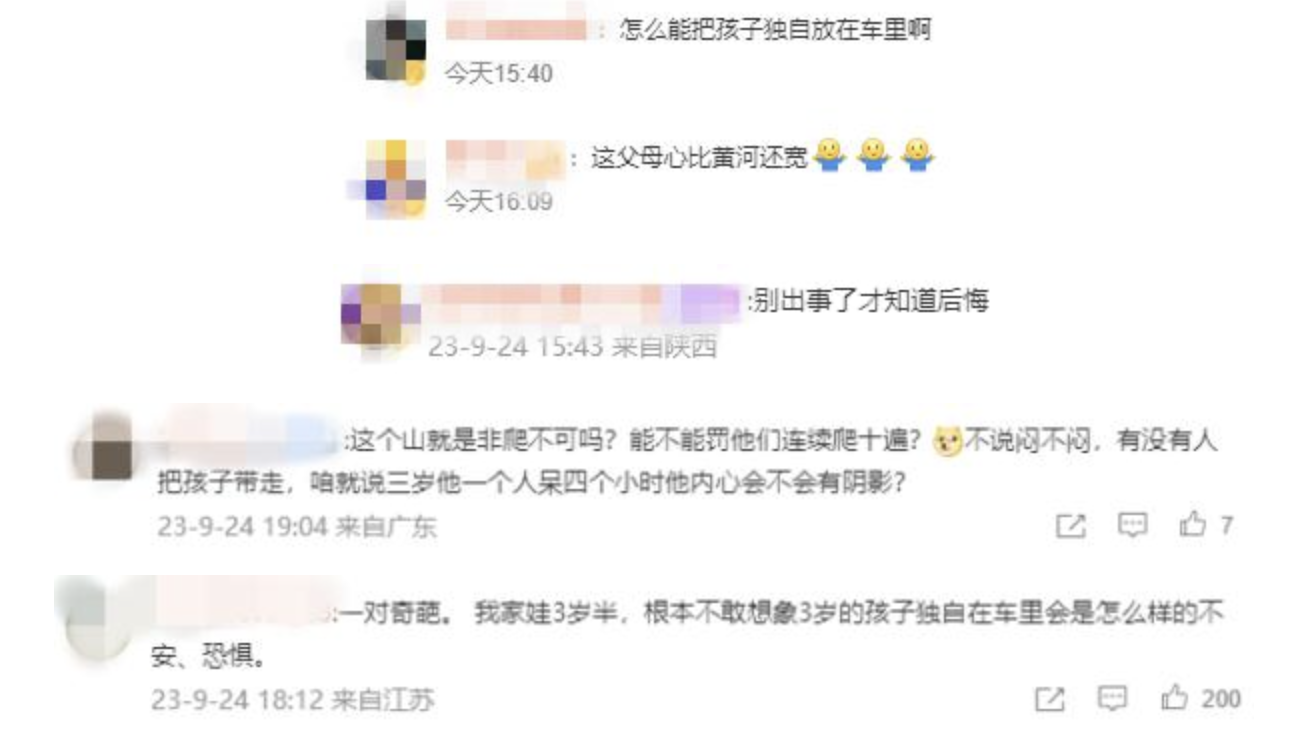Open replies on the 江苏 comment
1292x730 pixels.
(x=1111, y=698)
